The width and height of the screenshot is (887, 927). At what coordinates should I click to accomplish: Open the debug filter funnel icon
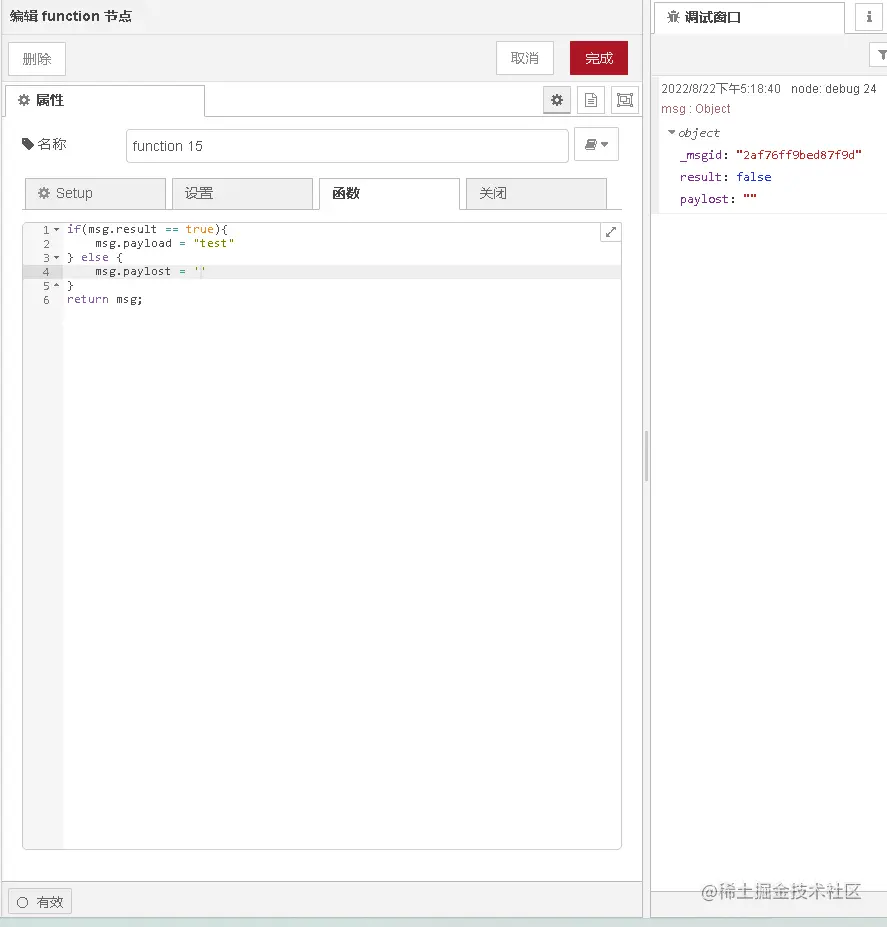pos(881,56)
